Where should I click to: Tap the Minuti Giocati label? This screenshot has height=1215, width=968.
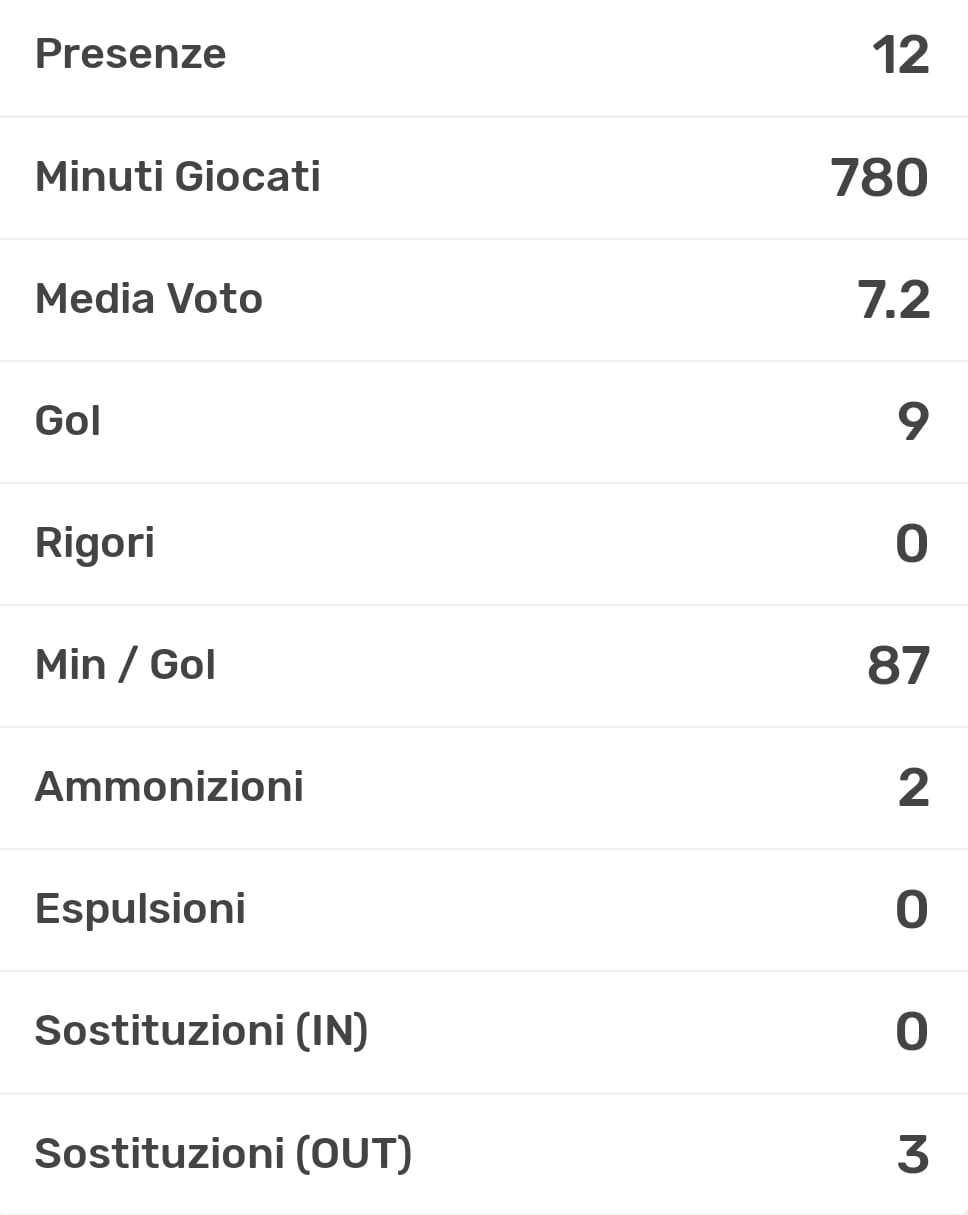[177, 177]
